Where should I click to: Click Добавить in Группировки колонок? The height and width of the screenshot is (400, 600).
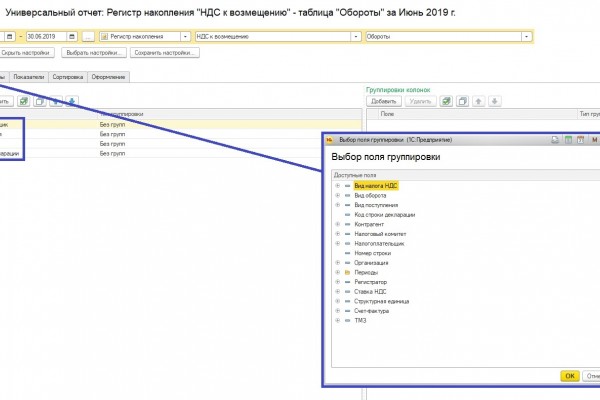[384, 101]
